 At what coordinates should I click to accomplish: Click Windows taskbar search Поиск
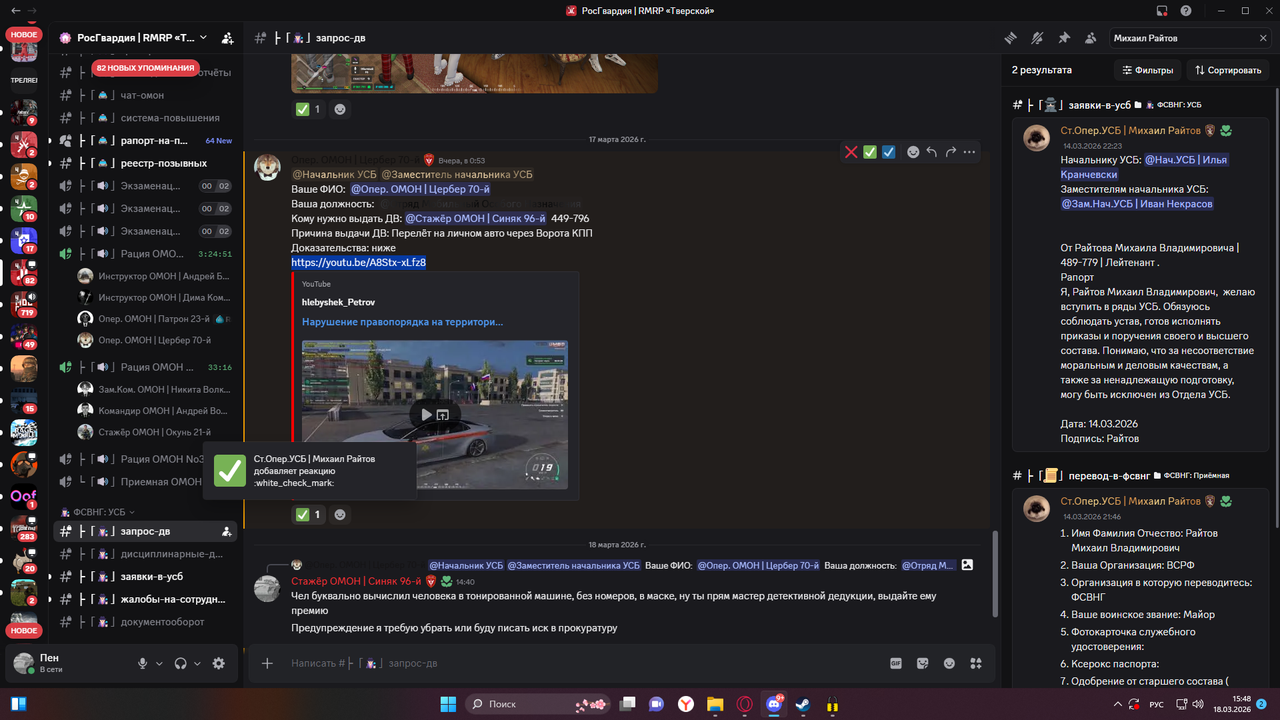point(536,704)
